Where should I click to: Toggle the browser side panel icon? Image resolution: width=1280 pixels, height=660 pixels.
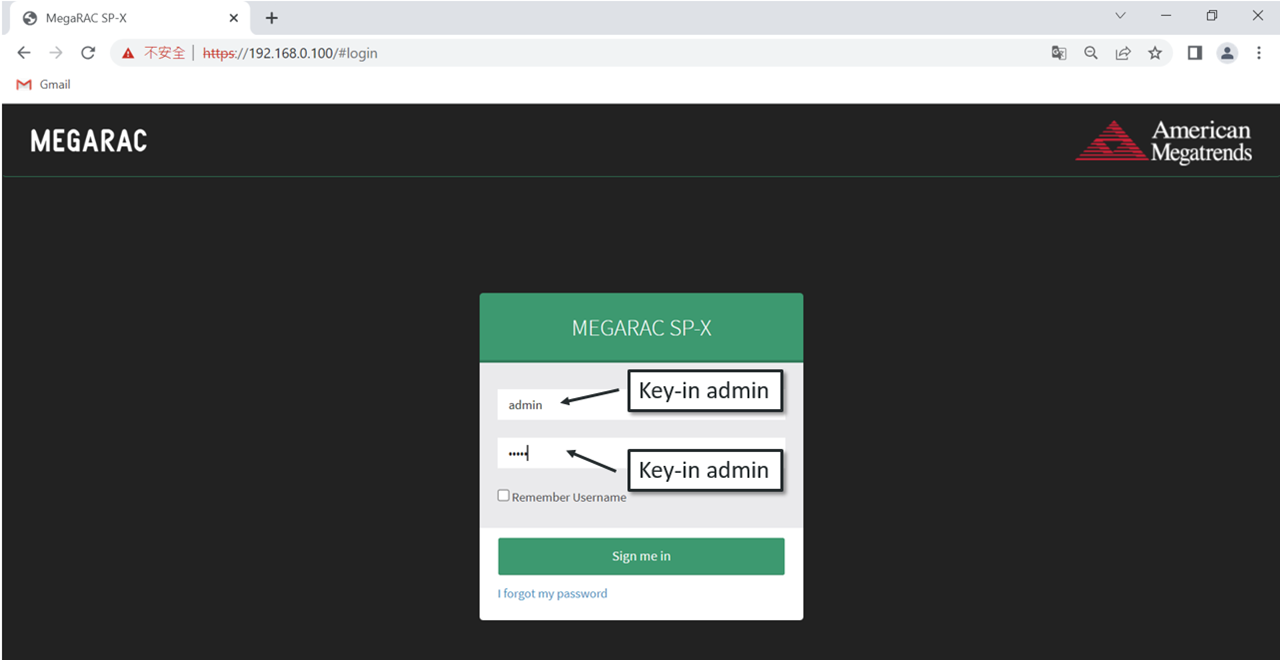(1194, 53)
